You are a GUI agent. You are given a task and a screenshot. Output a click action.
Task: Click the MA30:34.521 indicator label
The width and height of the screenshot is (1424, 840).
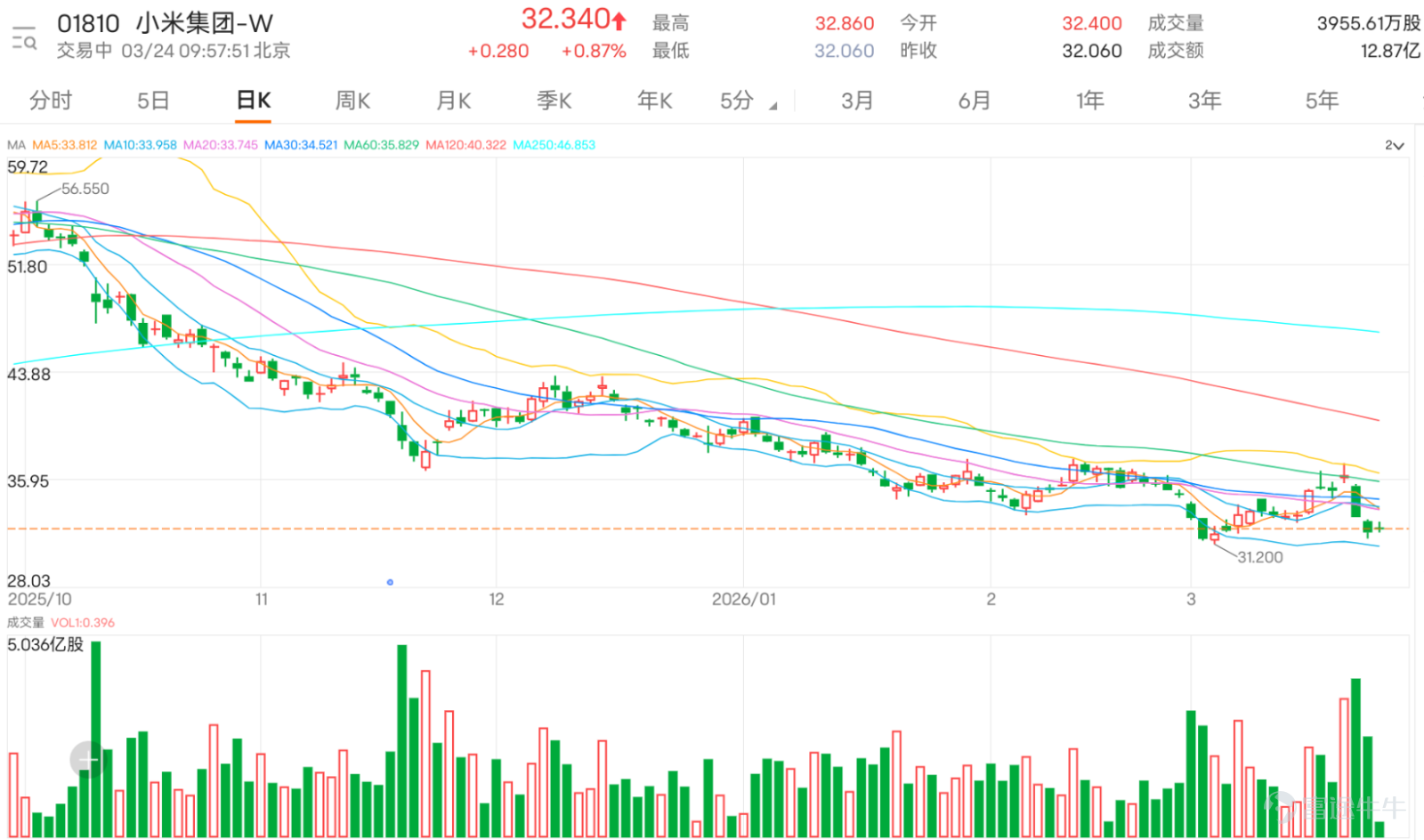[301, 145]
